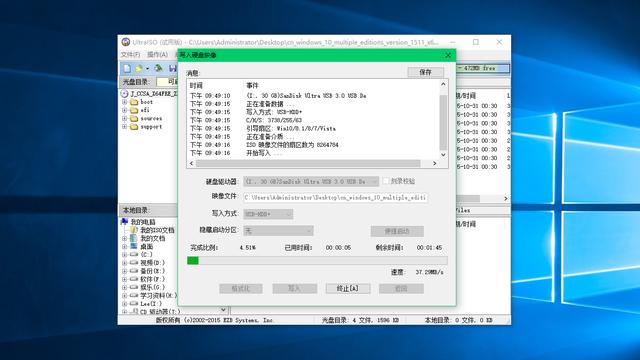
Task: Select the 视频(D:) drive
Action: click(x=153, y=262)
